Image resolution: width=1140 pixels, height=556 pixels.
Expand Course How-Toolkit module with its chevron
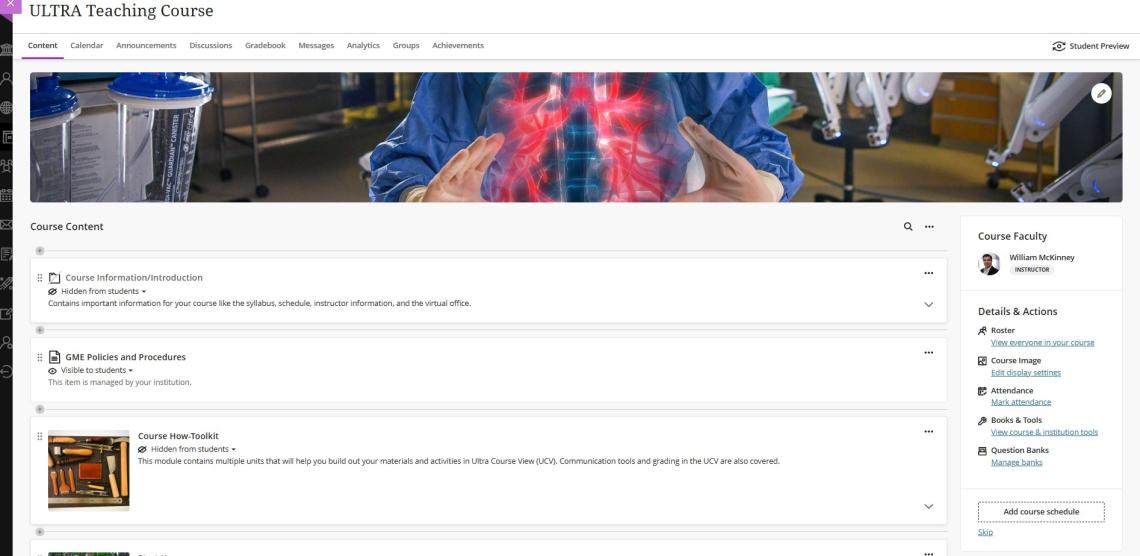928,507
